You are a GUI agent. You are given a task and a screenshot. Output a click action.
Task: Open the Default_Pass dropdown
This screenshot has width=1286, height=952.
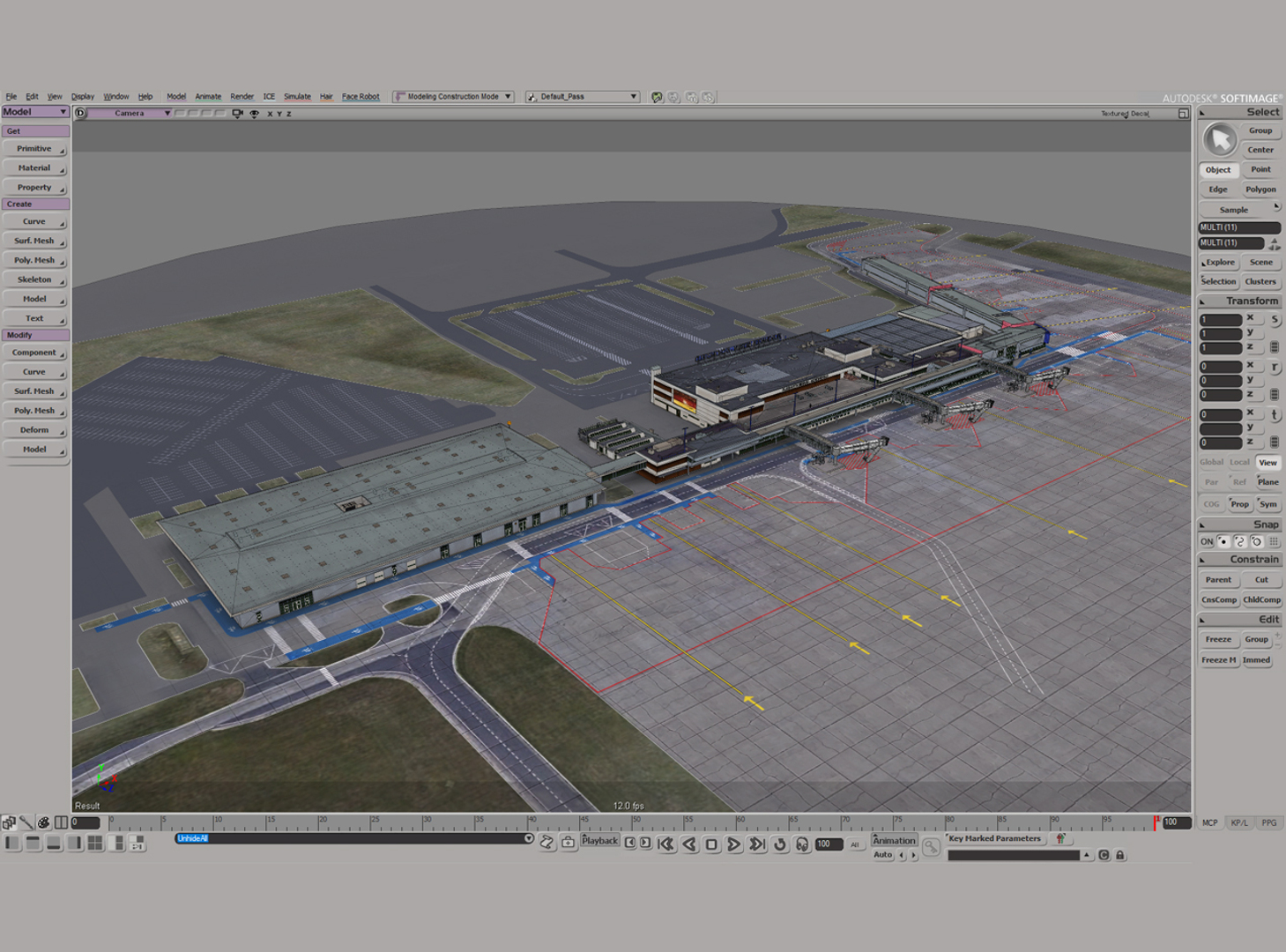coord(582,97)
